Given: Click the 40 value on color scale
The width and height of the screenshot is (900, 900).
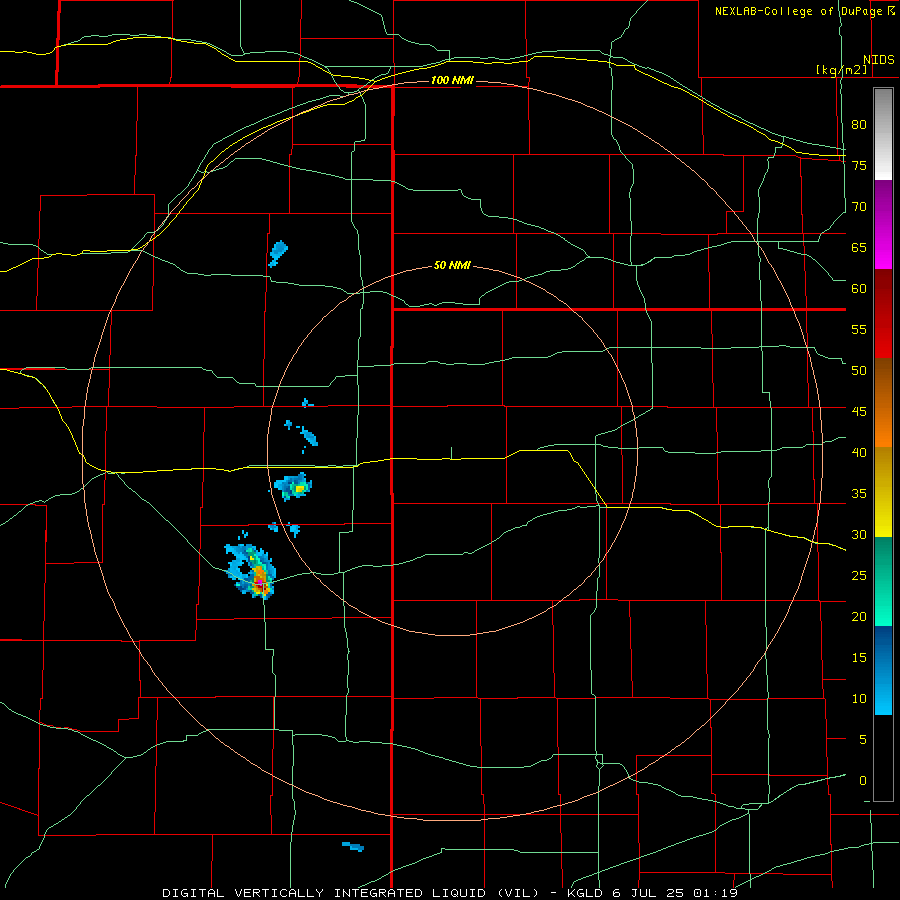Looking at the screenshot, I should [859, 452].
